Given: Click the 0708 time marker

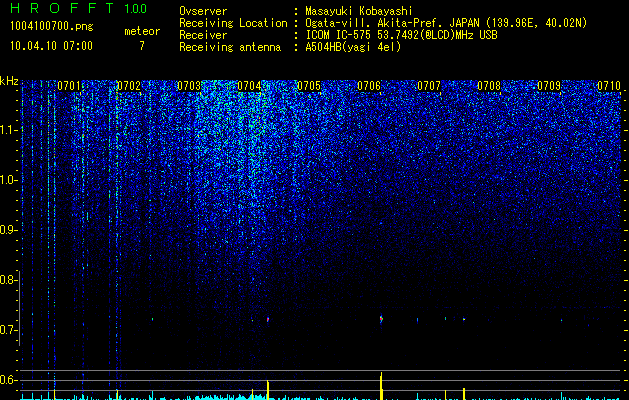Looking at the screenshot, I should click(489, 86).
